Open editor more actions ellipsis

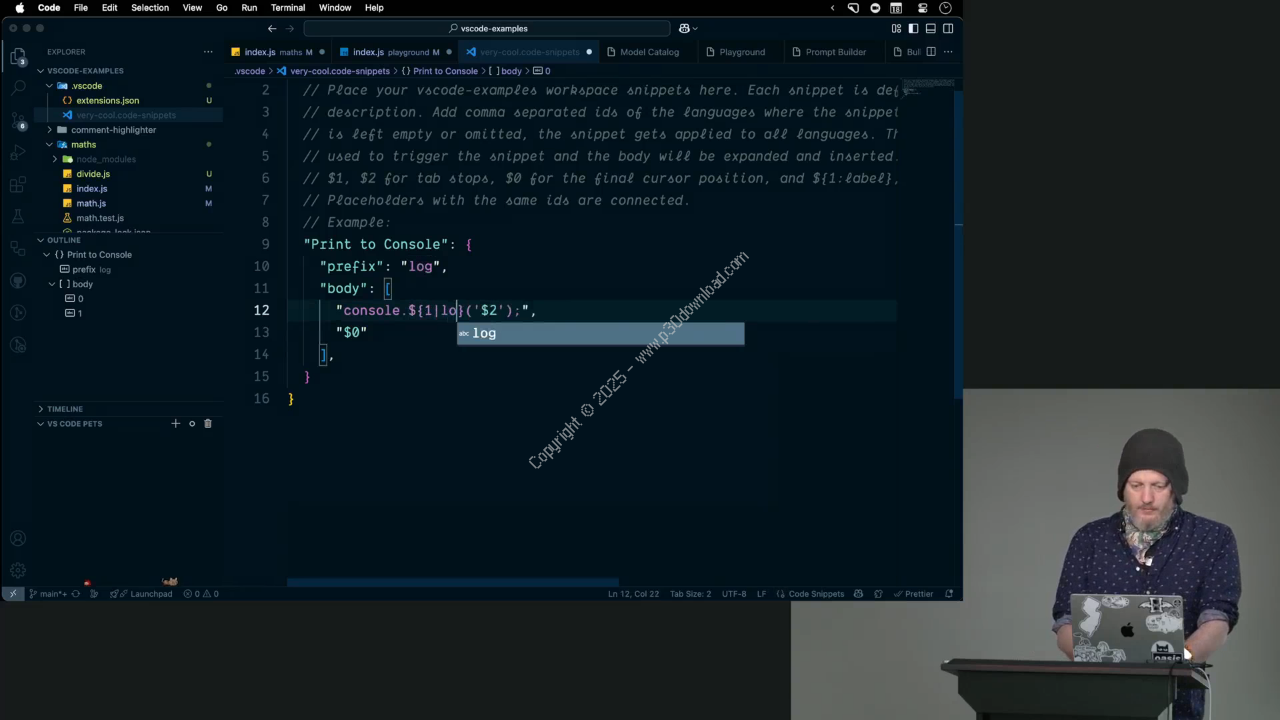point(948,52)
